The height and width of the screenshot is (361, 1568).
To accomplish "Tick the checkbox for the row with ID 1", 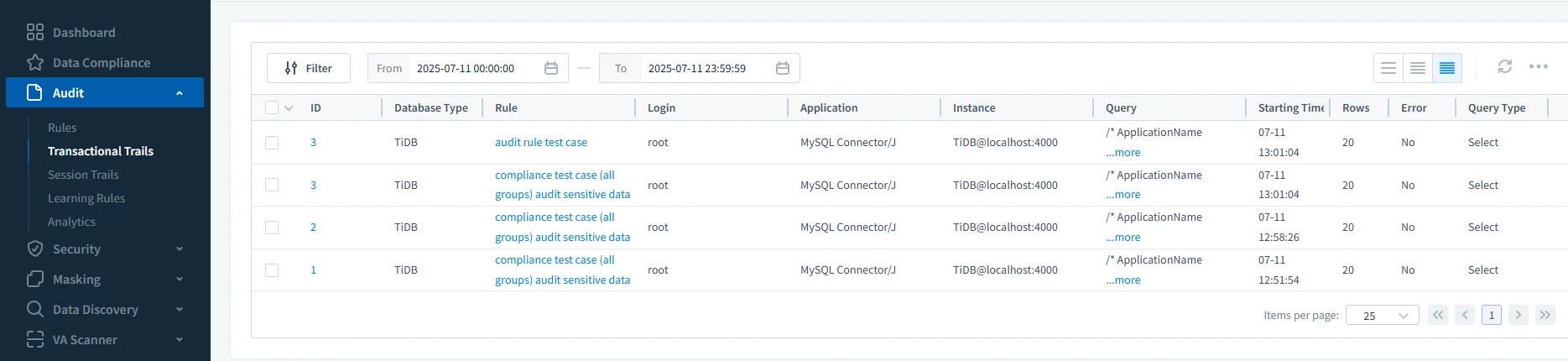I will 272,270.
